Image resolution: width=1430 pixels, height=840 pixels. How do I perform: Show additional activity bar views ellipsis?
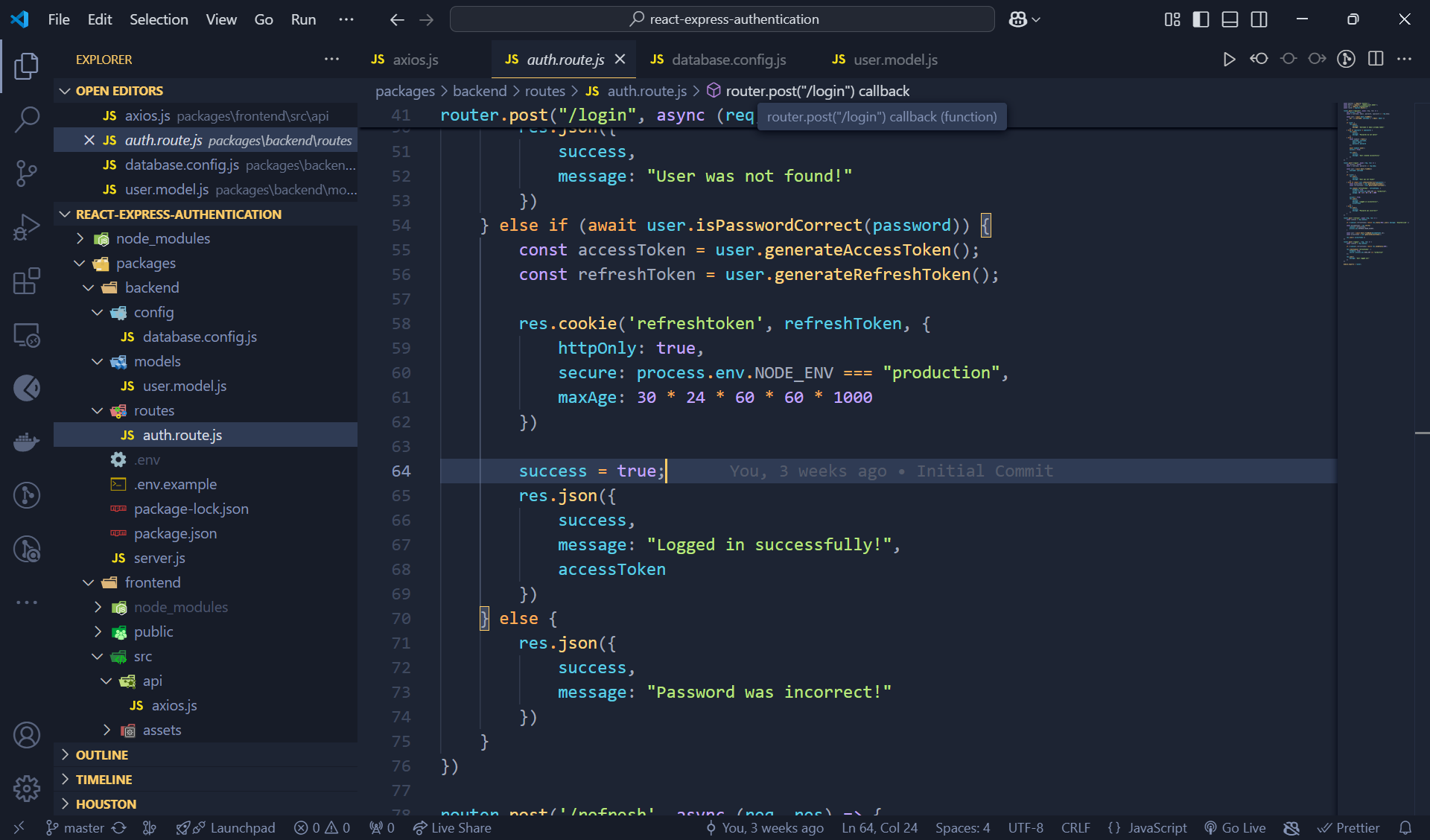27,602
